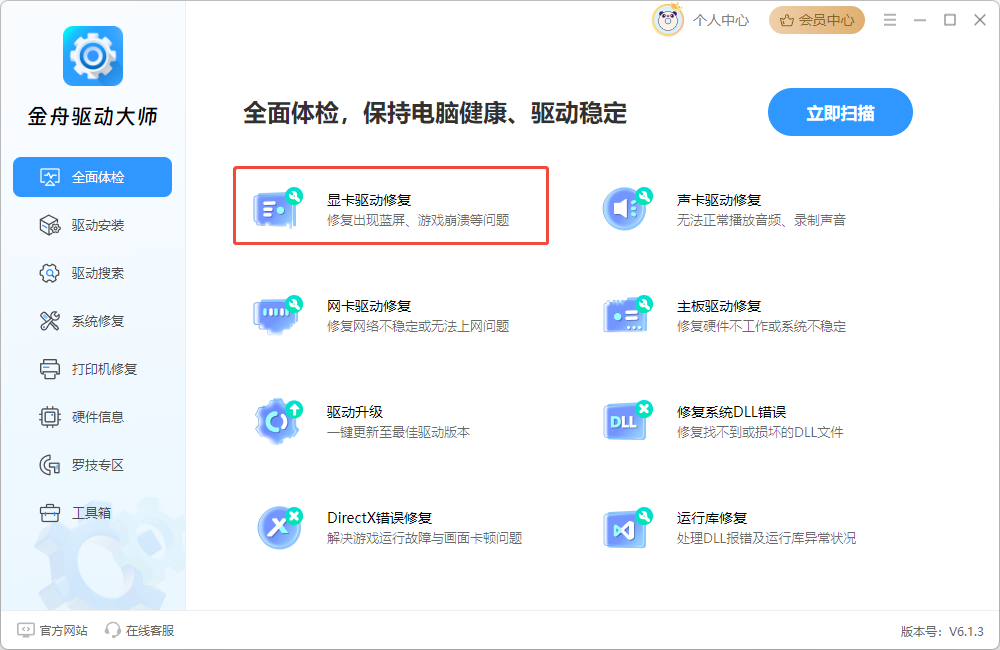1000x650 pixels.
Task: Open 个人中心 link
Action: pyautogui.click(x=721, y=20)
